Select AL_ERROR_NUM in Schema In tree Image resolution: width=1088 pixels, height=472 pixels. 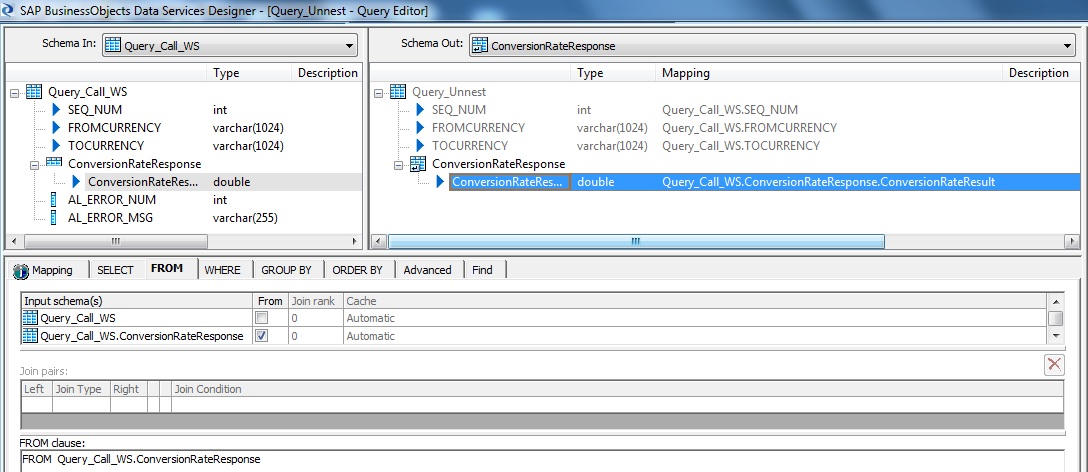click(112, 200)
